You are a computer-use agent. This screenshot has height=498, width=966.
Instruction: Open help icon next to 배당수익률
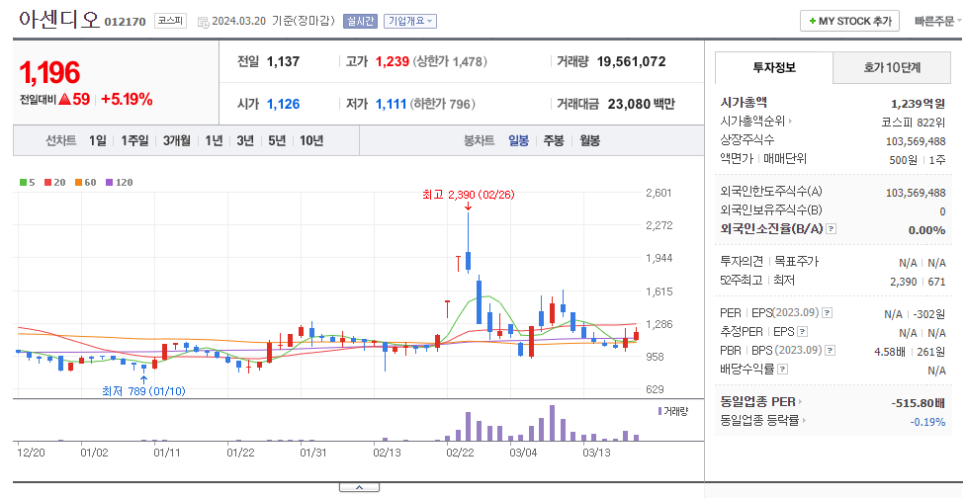pos(782,369)
